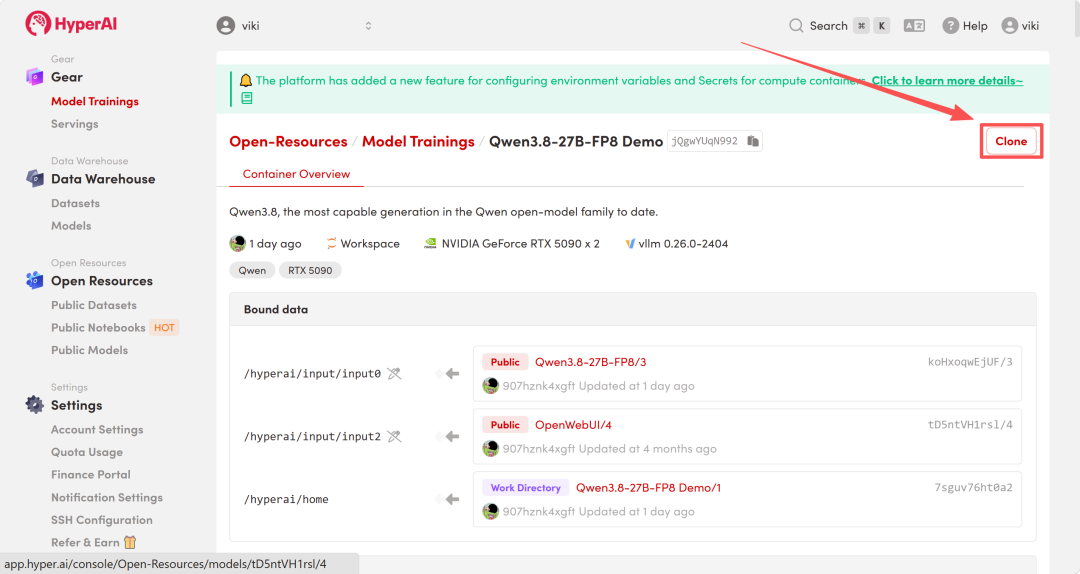1080x574 pixels.
Task: Click the Open Resources heading
Action: [102, 281]
